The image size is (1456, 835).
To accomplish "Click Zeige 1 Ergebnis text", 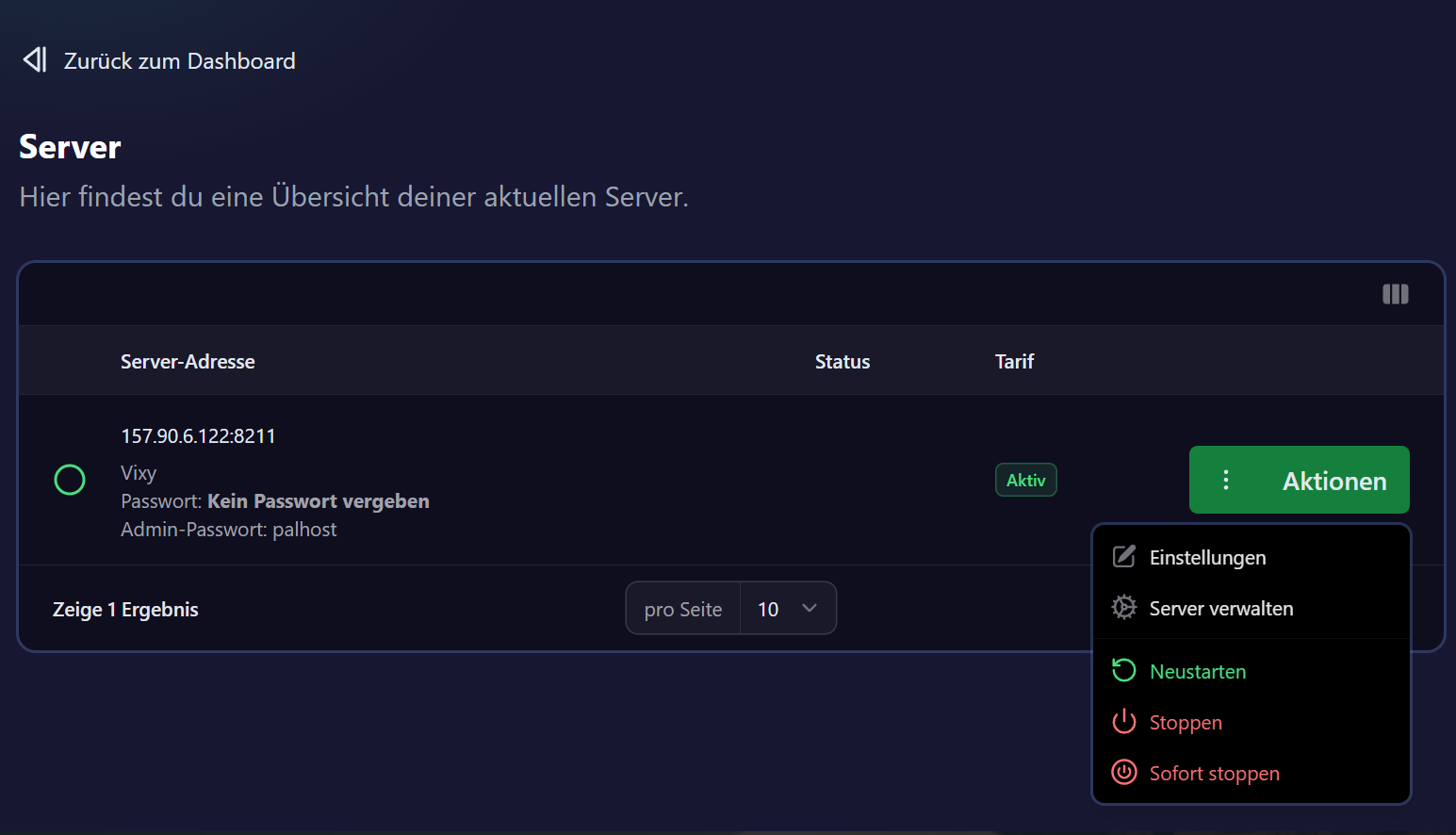I will point(125,610).
